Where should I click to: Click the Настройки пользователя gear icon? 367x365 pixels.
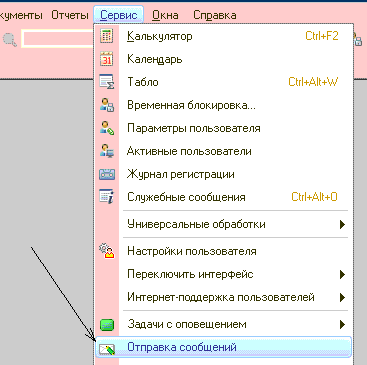(107, 251)
